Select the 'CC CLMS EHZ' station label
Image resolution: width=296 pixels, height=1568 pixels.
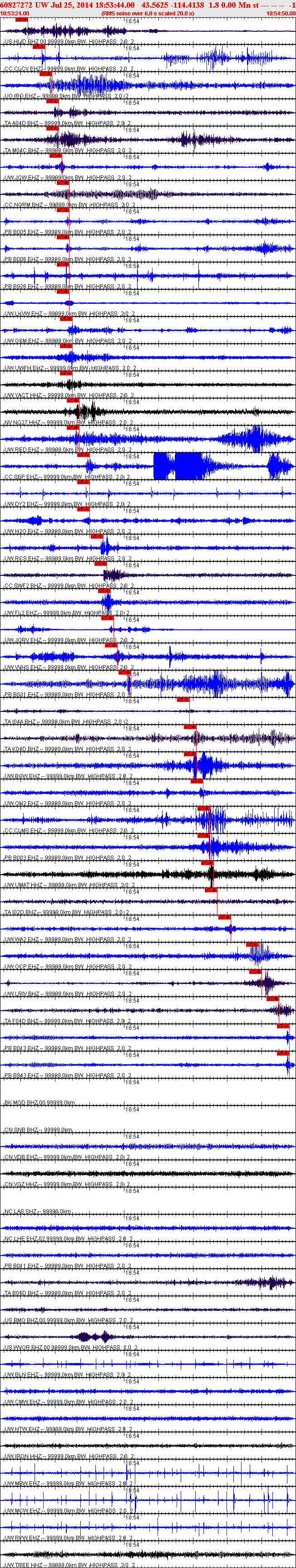(23, 831)
